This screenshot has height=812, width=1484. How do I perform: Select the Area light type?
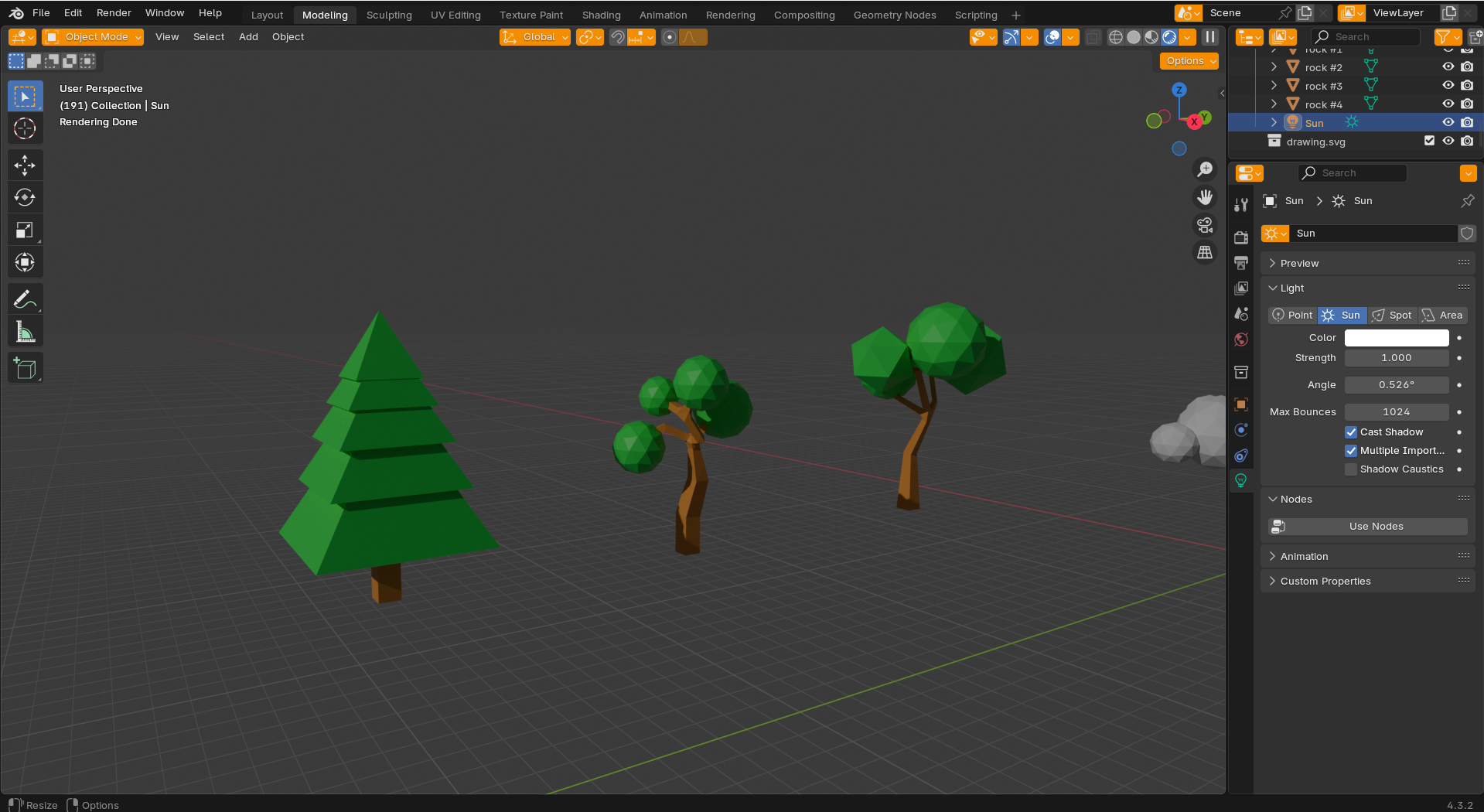1443,316
